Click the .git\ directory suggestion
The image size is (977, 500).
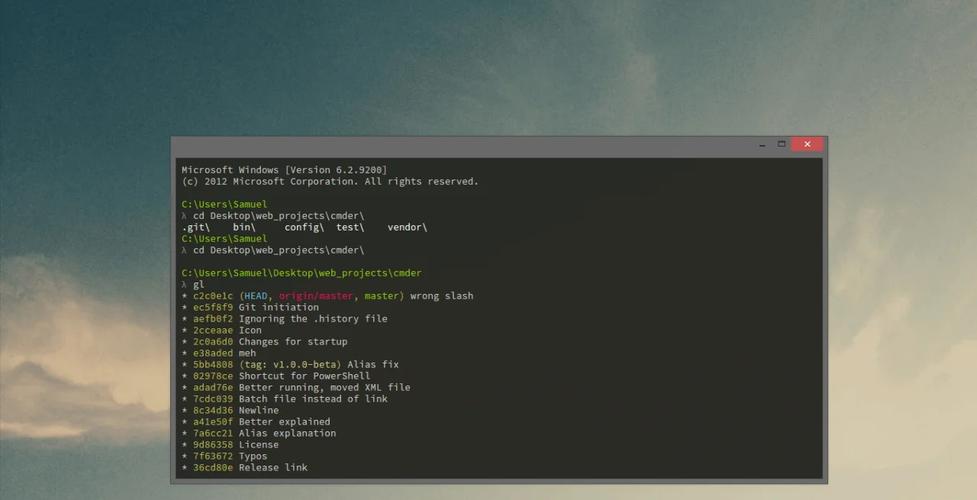(x=196, y=228)
